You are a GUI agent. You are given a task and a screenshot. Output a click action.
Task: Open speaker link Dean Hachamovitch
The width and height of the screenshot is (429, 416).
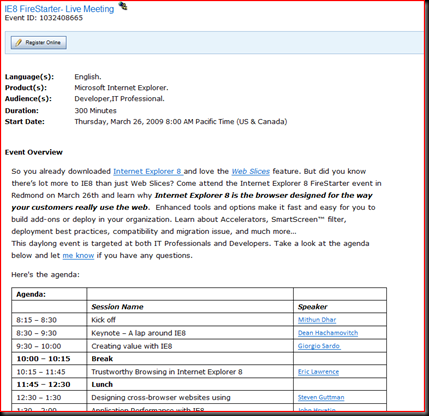[328, 333]
